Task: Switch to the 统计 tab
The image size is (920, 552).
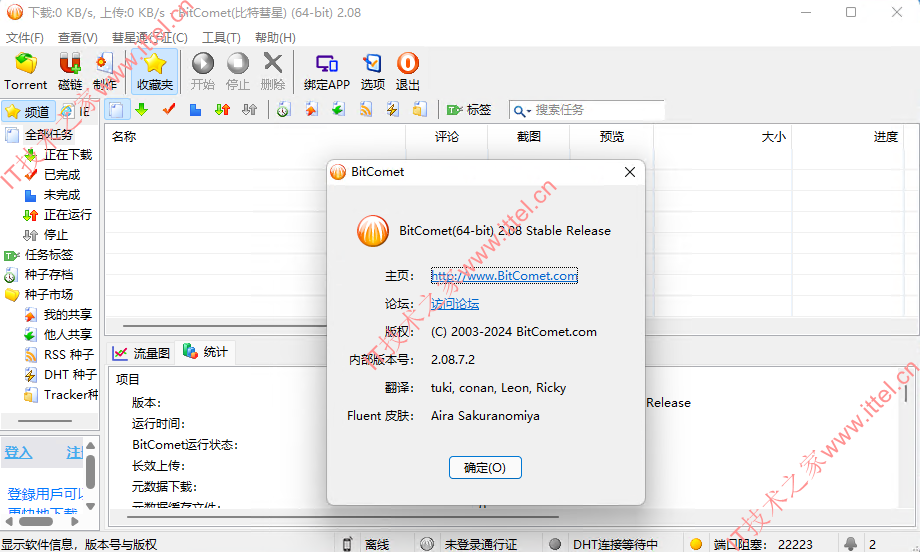Action: pos(205,352)
